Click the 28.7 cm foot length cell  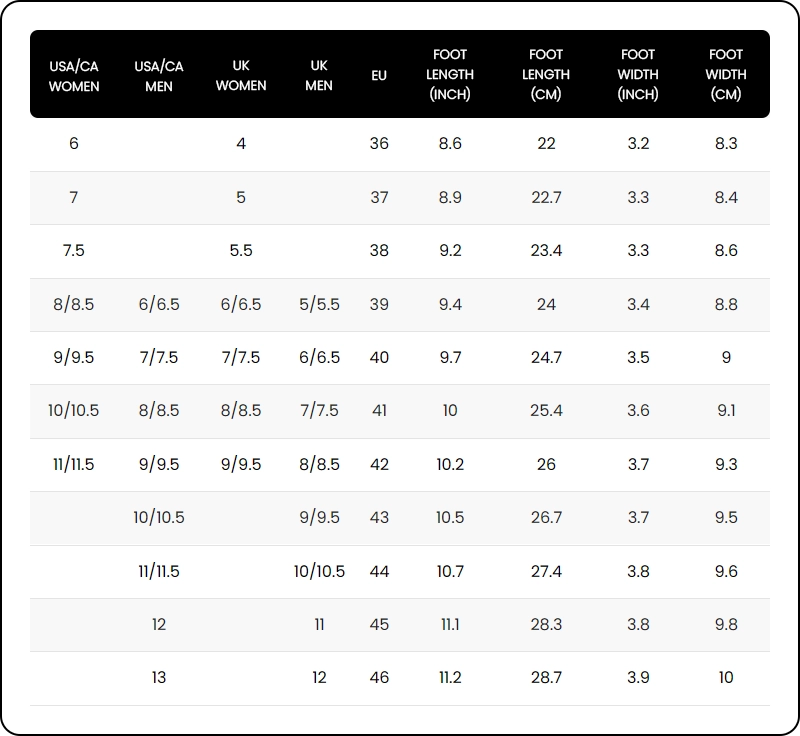546,678
